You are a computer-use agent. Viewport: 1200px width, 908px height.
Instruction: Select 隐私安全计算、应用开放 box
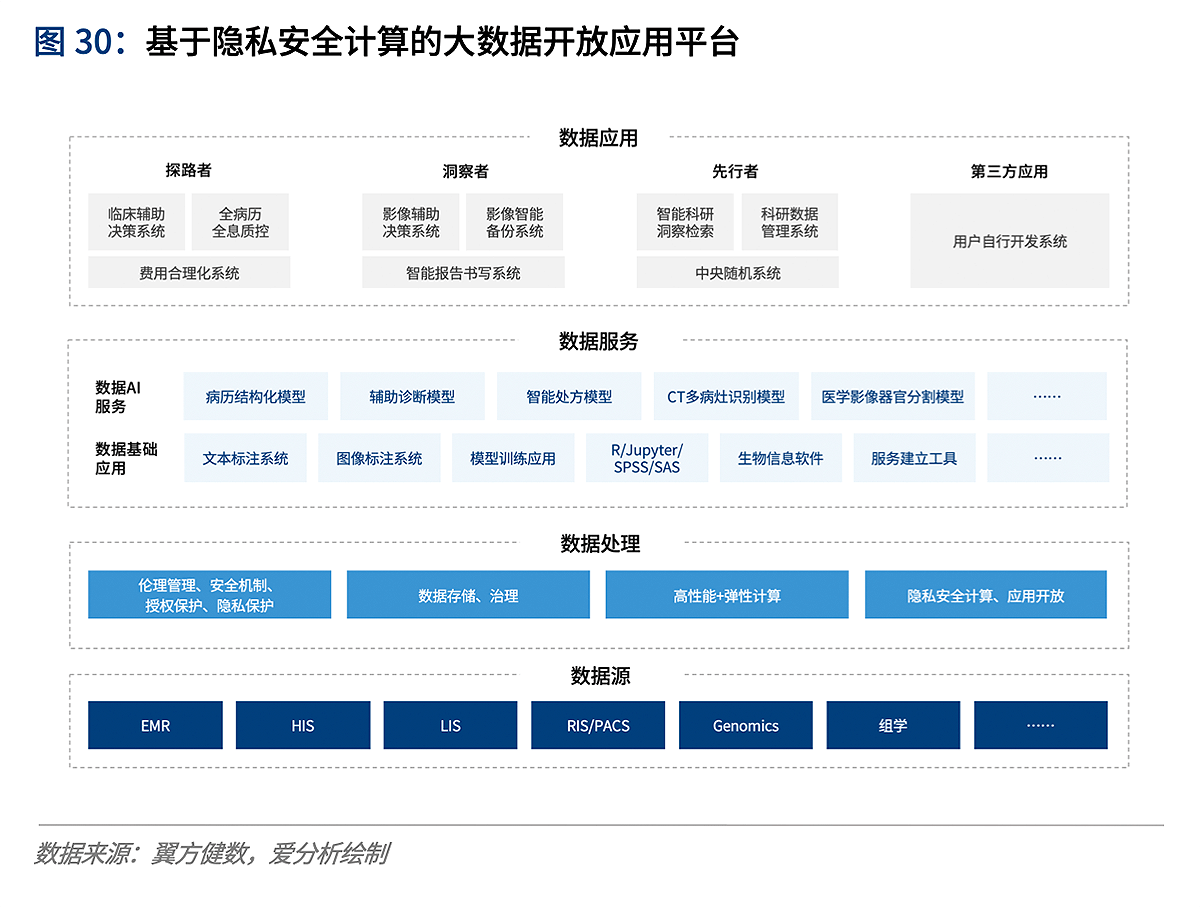pos(986,595)
